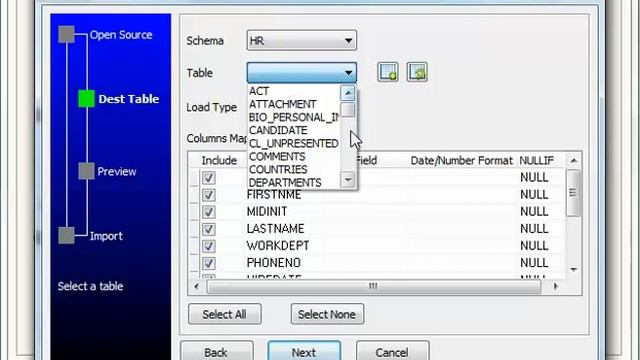The image size is (640, 360).
Task: Click the table list scroll down arrow
Action: (x=348, y=179)
